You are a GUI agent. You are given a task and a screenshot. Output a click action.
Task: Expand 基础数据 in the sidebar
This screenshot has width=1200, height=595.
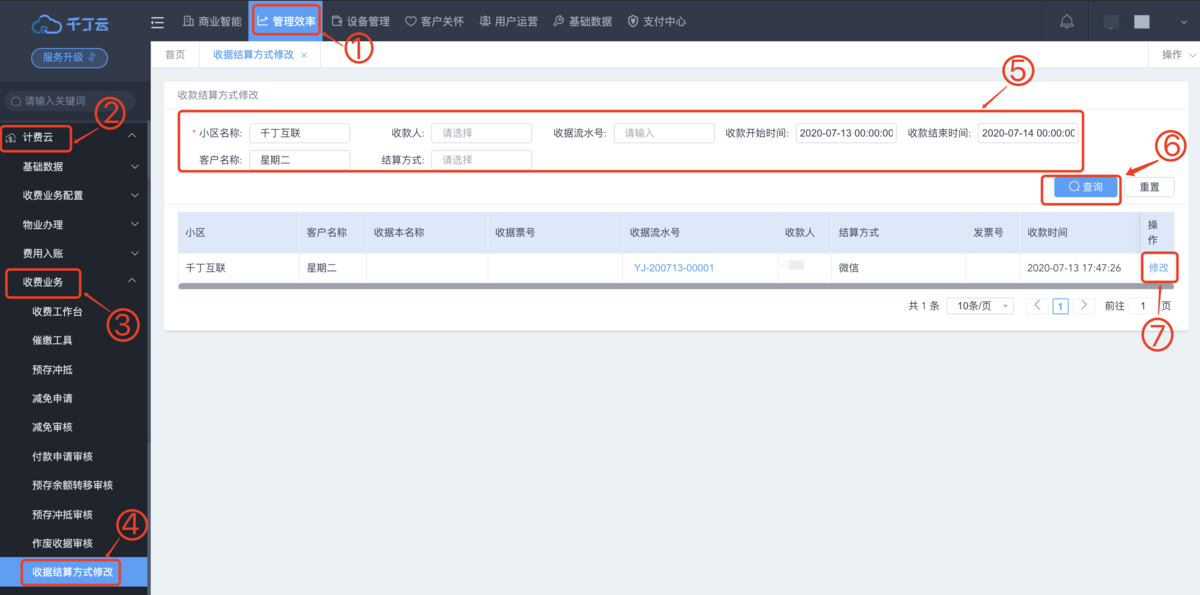[74, 167]
